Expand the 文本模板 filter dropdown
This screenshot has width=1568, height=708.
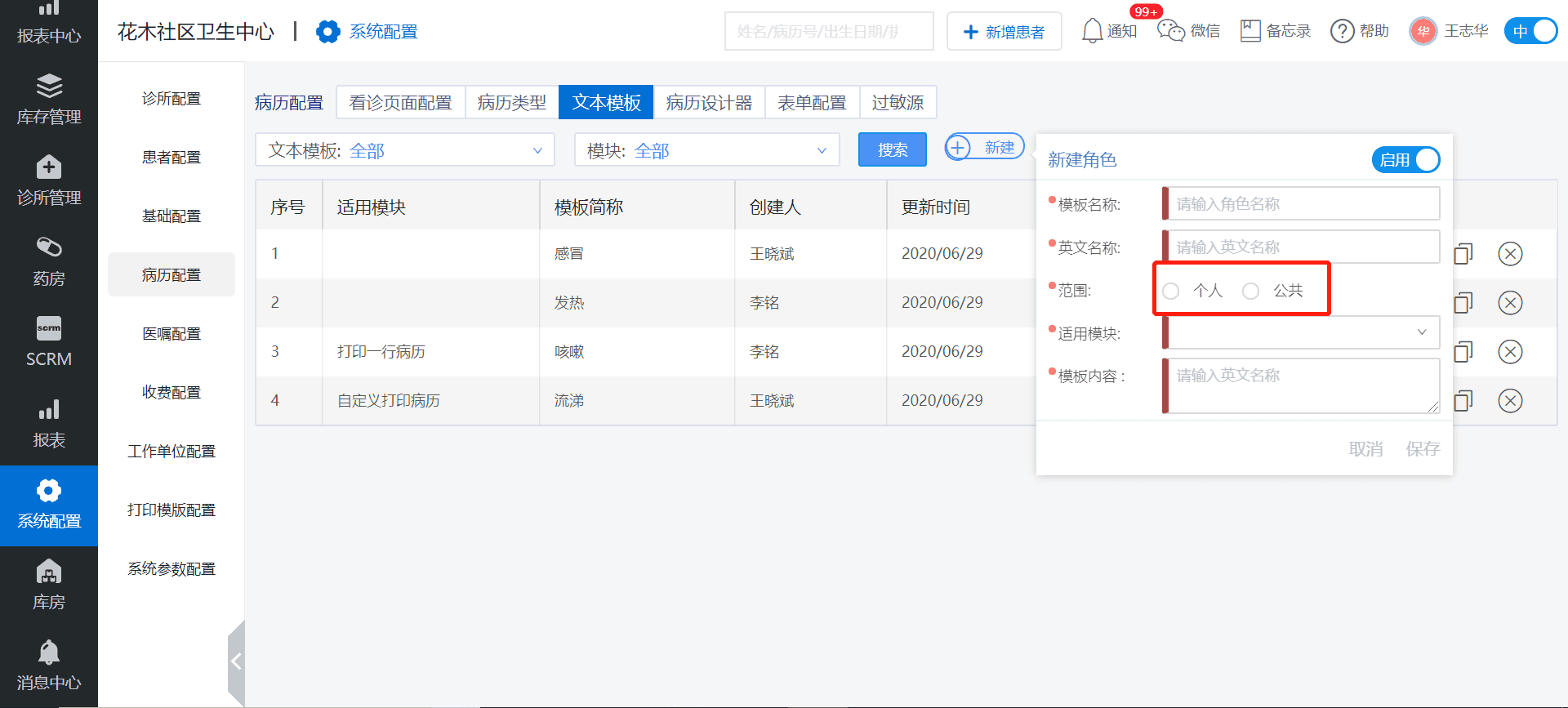405,150
